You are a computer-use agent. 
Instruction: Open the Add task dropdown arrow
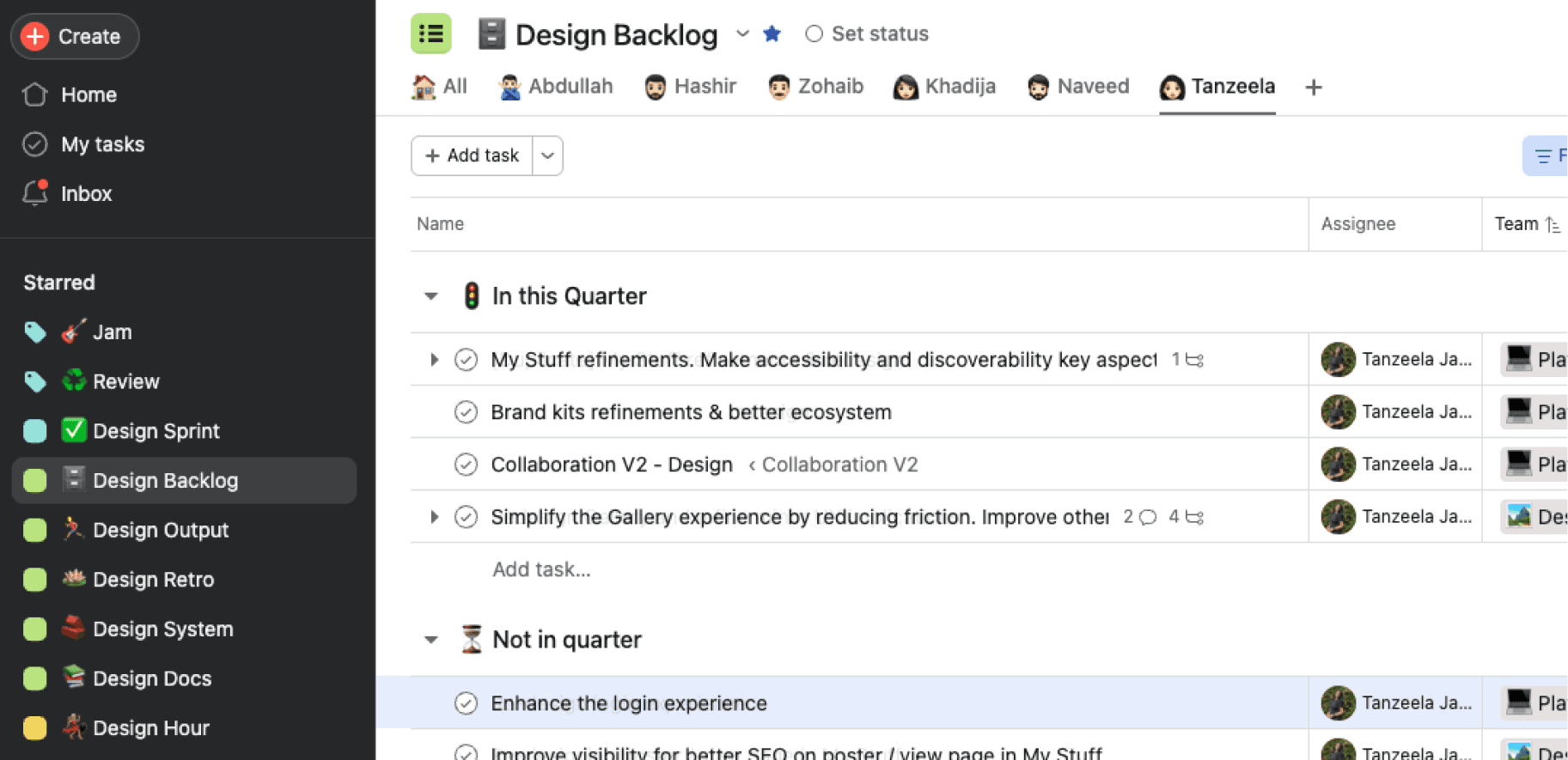click(547, 155)
